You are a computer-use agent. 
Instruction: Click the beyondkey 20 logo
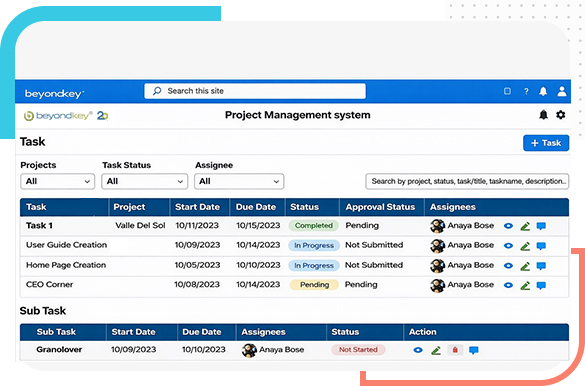click(66, 116)
